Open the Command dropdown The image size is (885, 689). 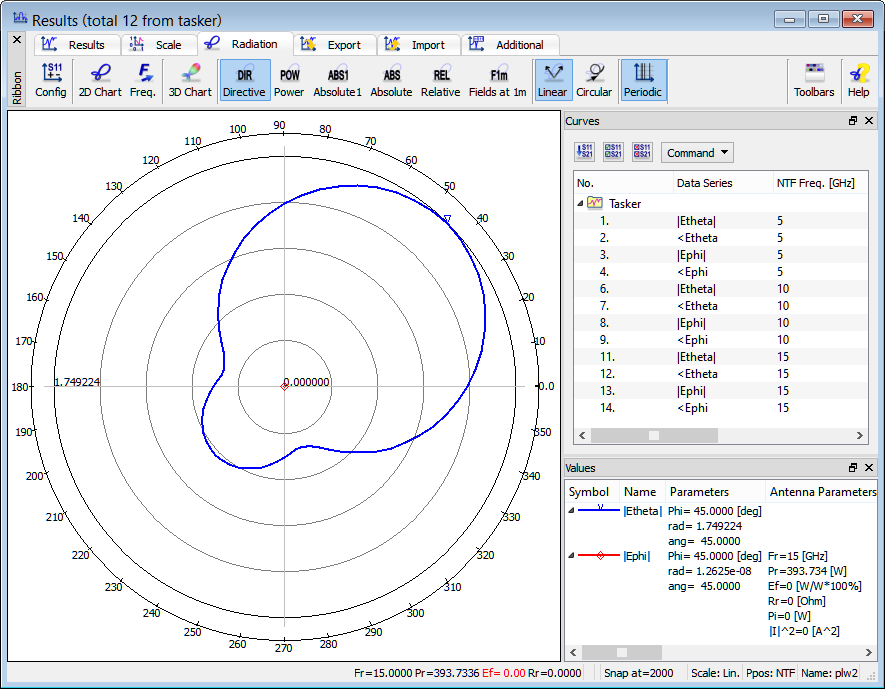(697, 153)
